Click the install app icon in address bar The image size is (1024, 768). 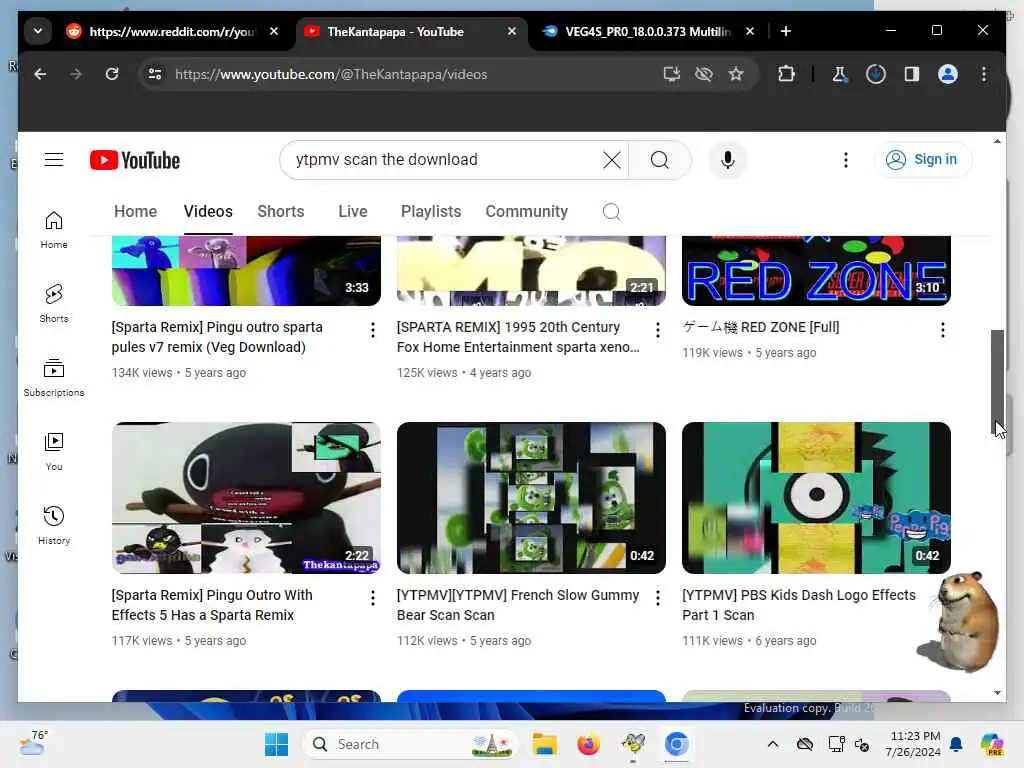[x=671, y=74]
